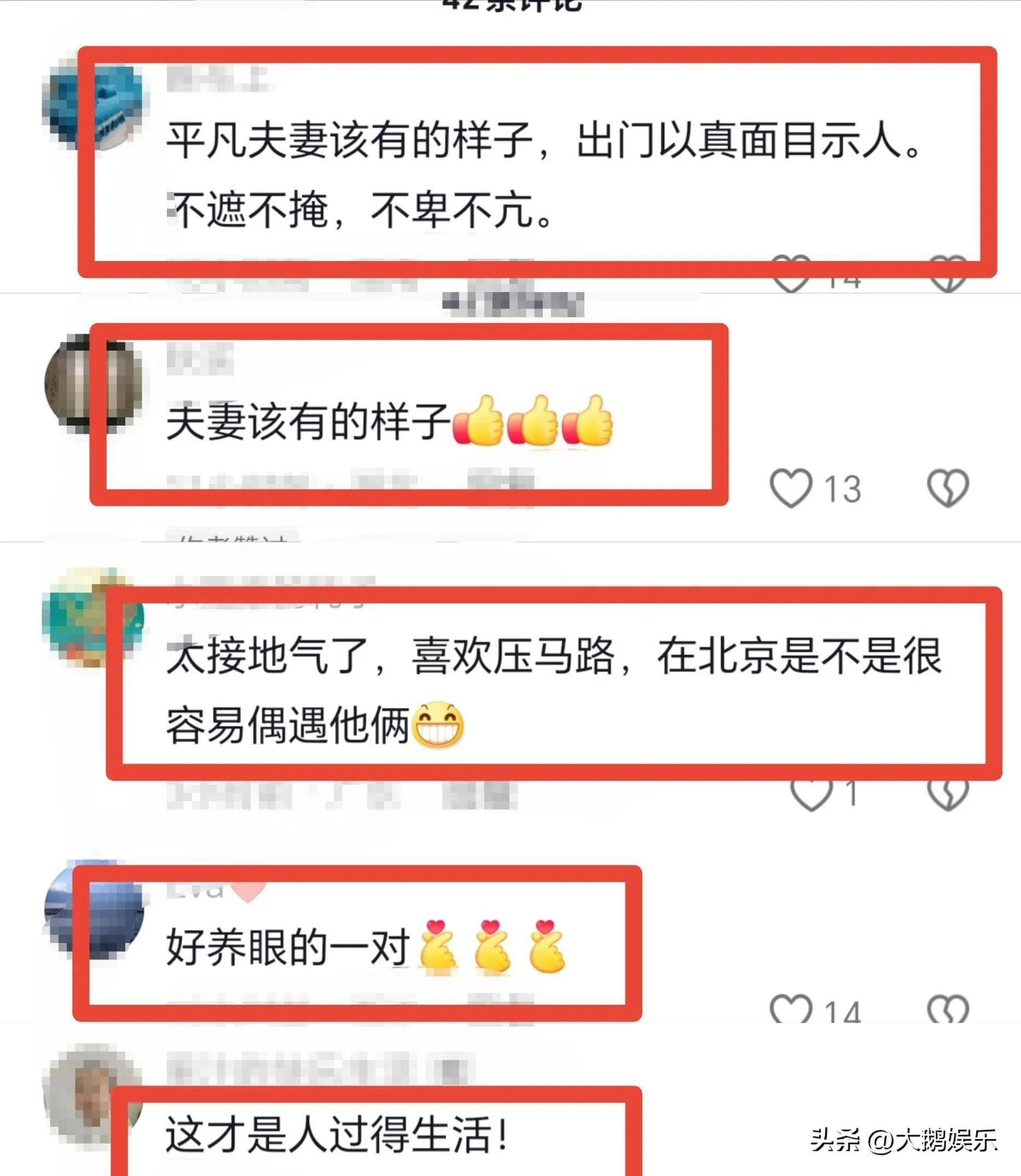The height and width of the screenshot is (1176, 1021).
Task: Open the "容易偶遇他俩" comment
Action: [x=315, y=725]
